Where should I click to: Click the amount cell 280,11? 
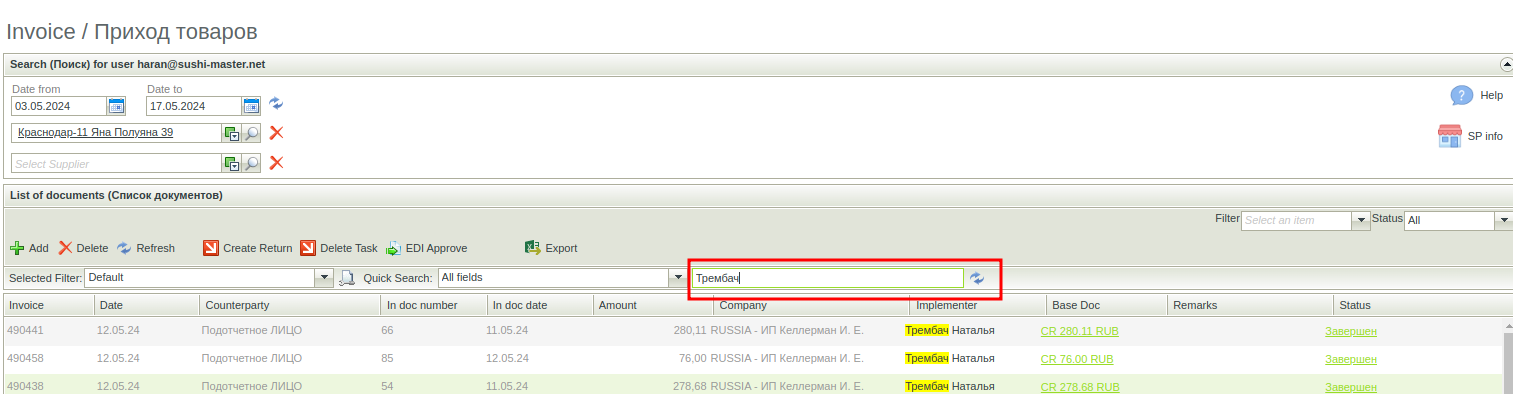(x=690, y=331)
